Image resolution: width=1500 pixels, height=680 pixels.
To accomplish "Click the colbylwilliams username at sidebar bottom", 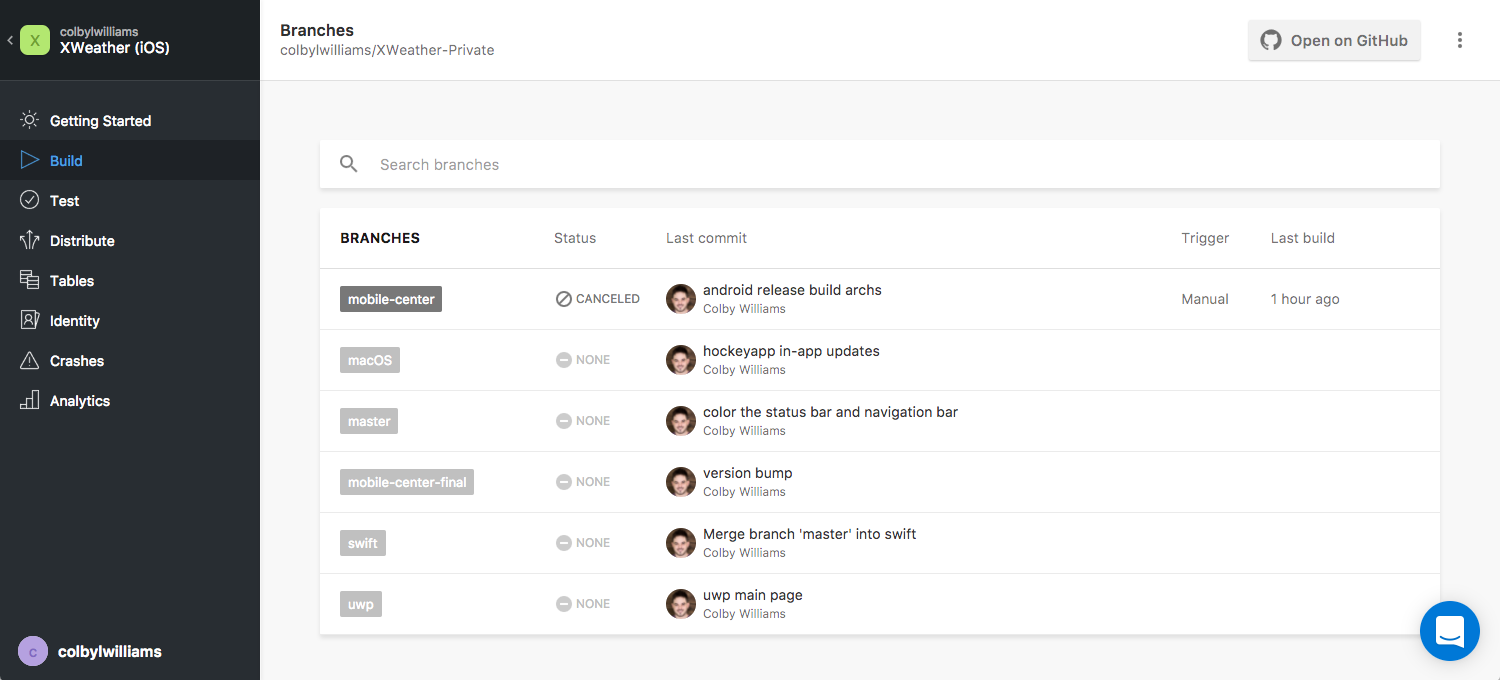I will click(110, 652).
